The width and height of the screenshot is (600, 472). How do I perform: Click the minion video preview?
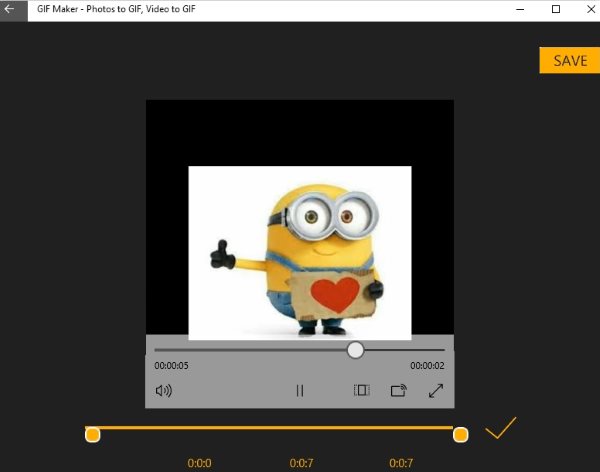[x=300, y=250]
